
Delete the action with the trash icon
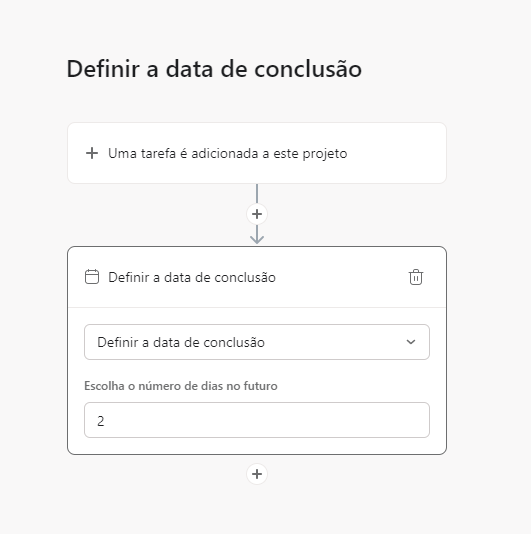416,277
